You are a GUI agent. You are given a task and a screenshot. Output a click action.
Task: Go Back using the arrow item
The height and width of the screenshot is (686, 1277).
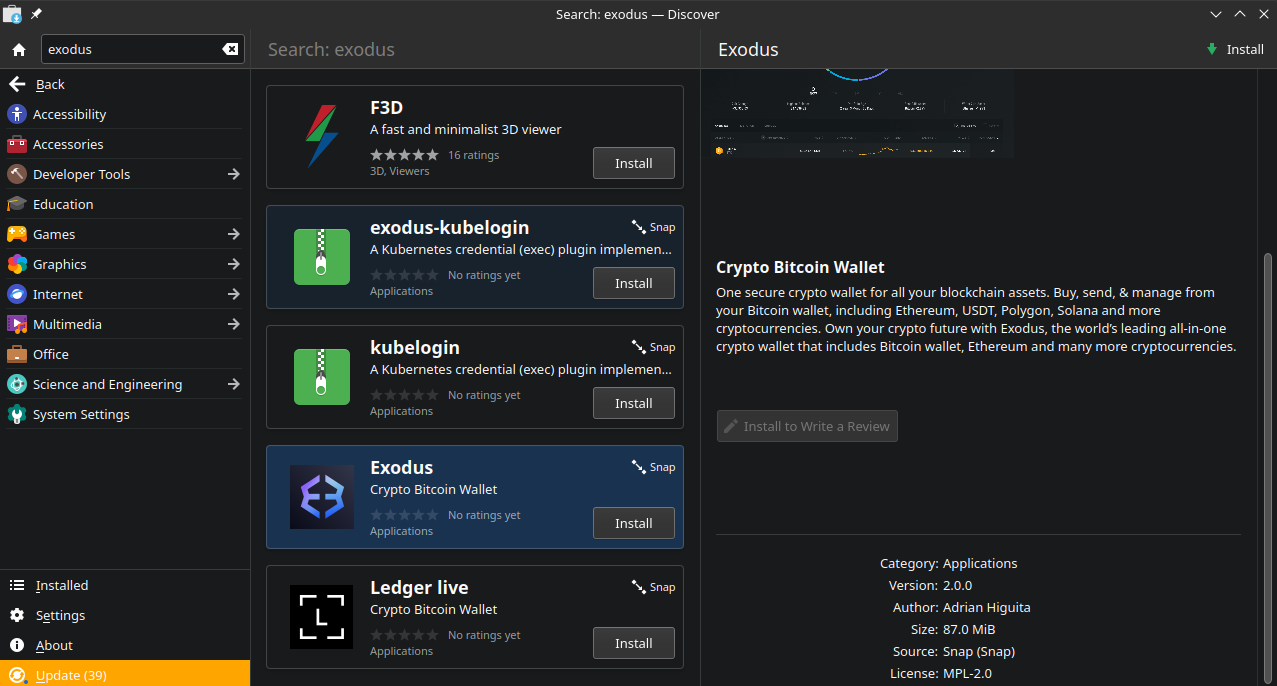pyautogui.click(x=125, y=84)
